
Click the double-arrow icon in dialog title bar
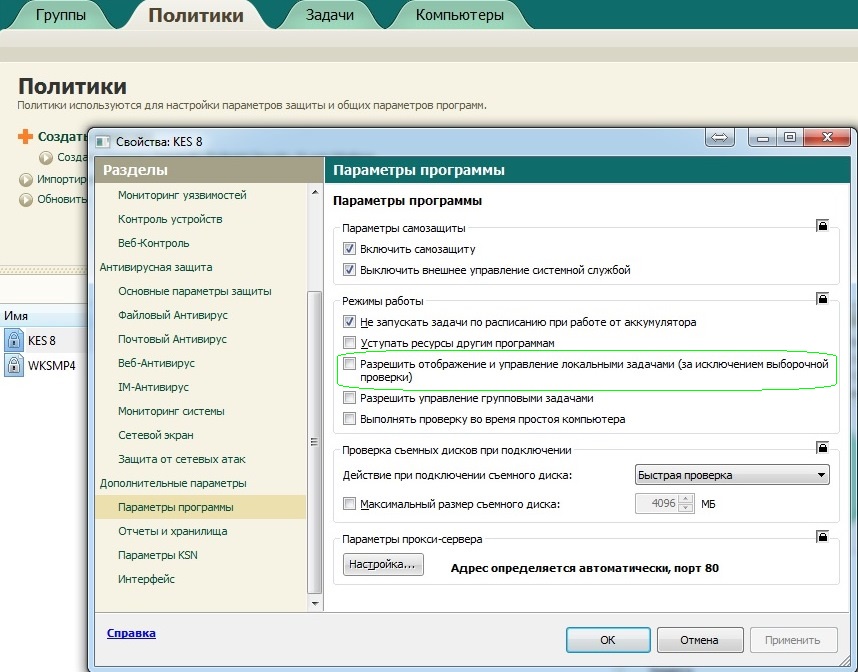718,138
